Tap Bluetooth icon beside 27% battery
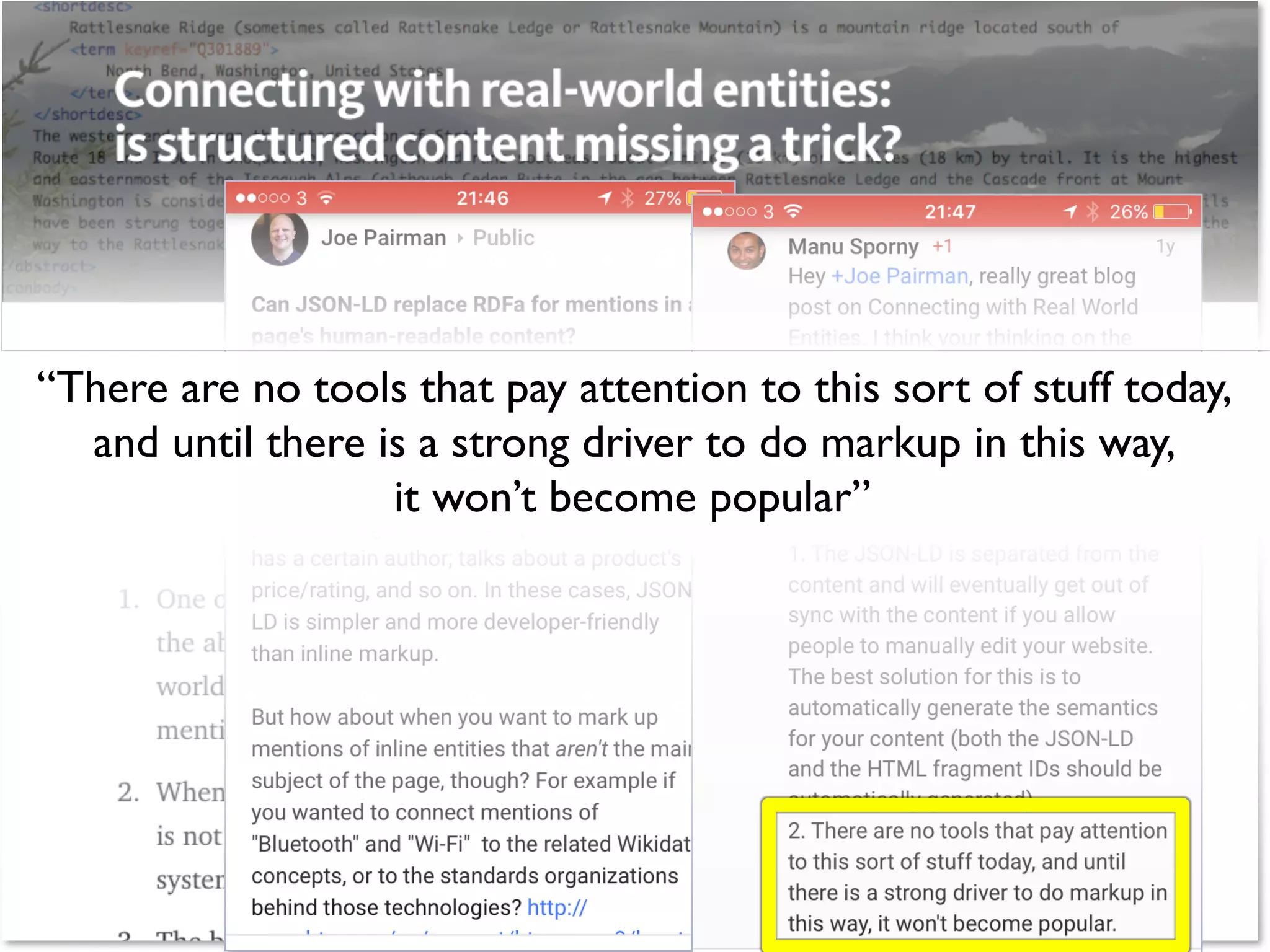 (x=628, y=198)
